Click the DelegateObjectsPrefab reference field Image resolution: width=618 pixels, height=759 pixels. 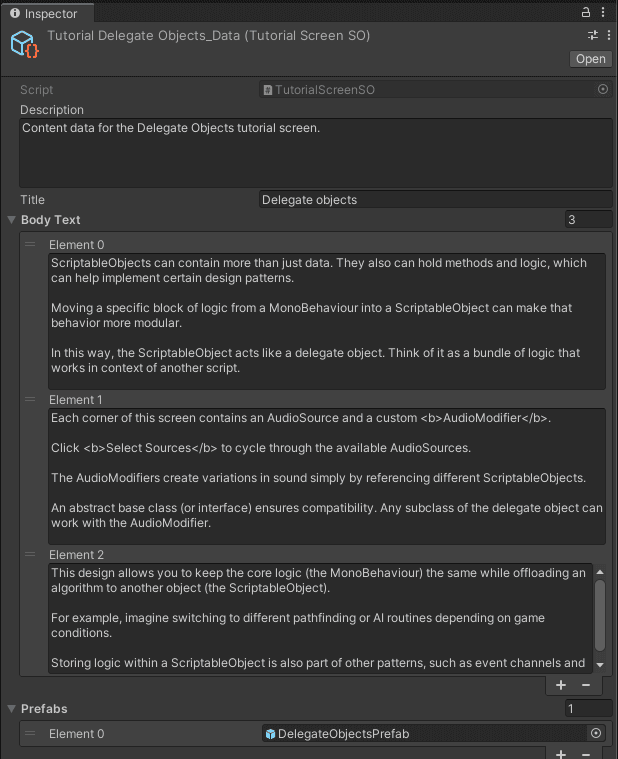(425, 734)
